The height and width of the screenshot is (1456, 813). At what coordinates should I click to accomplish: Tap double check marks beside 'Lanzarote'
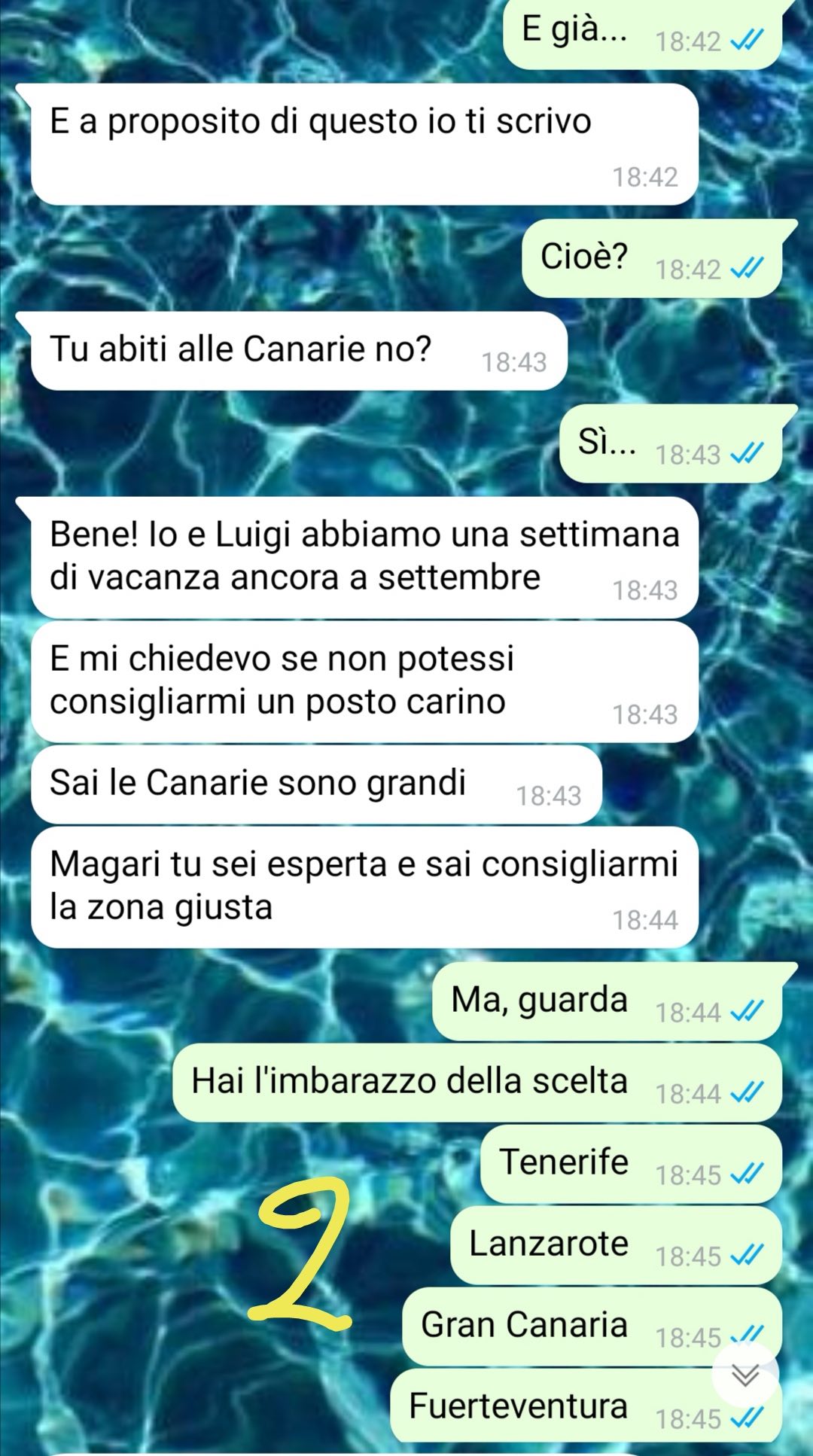click(x=748, y=1255)
